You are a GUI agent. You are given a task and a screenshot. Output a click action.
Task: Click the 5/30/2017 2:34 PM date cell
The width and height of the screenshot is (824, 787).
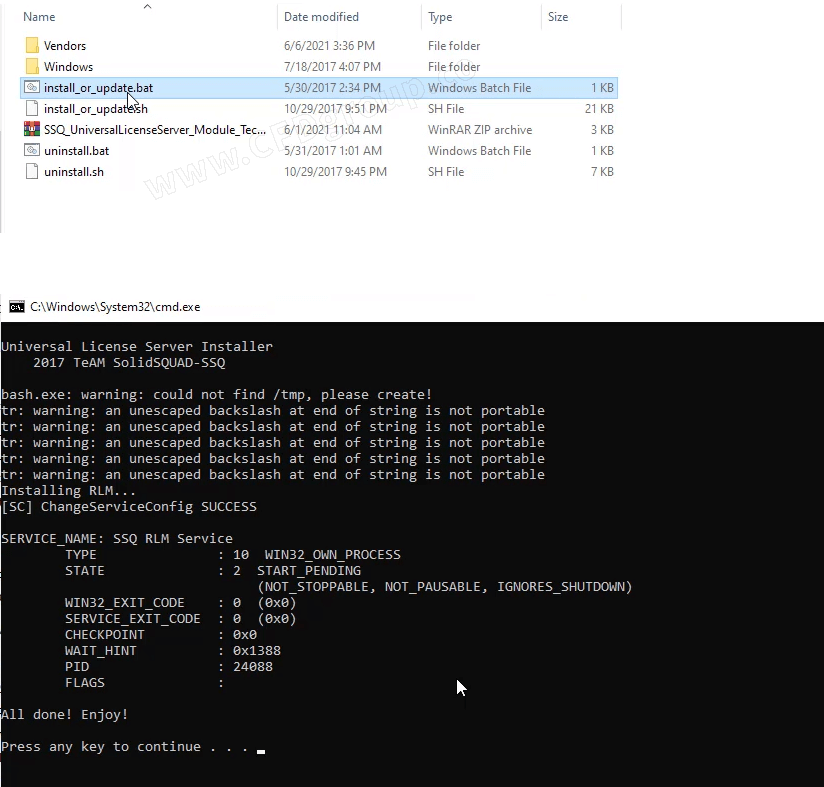332,88
